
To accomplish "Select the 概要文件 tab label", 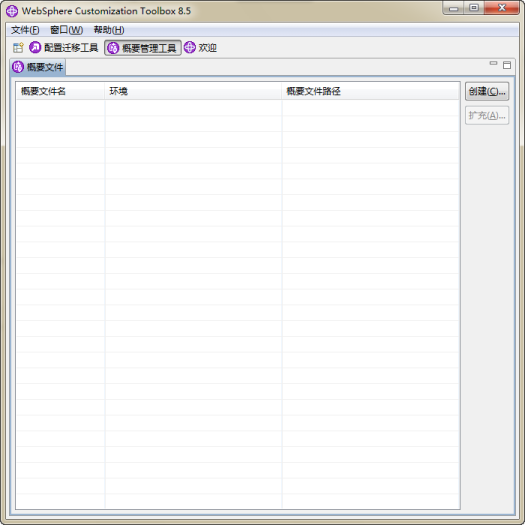I will click(45, 67).
